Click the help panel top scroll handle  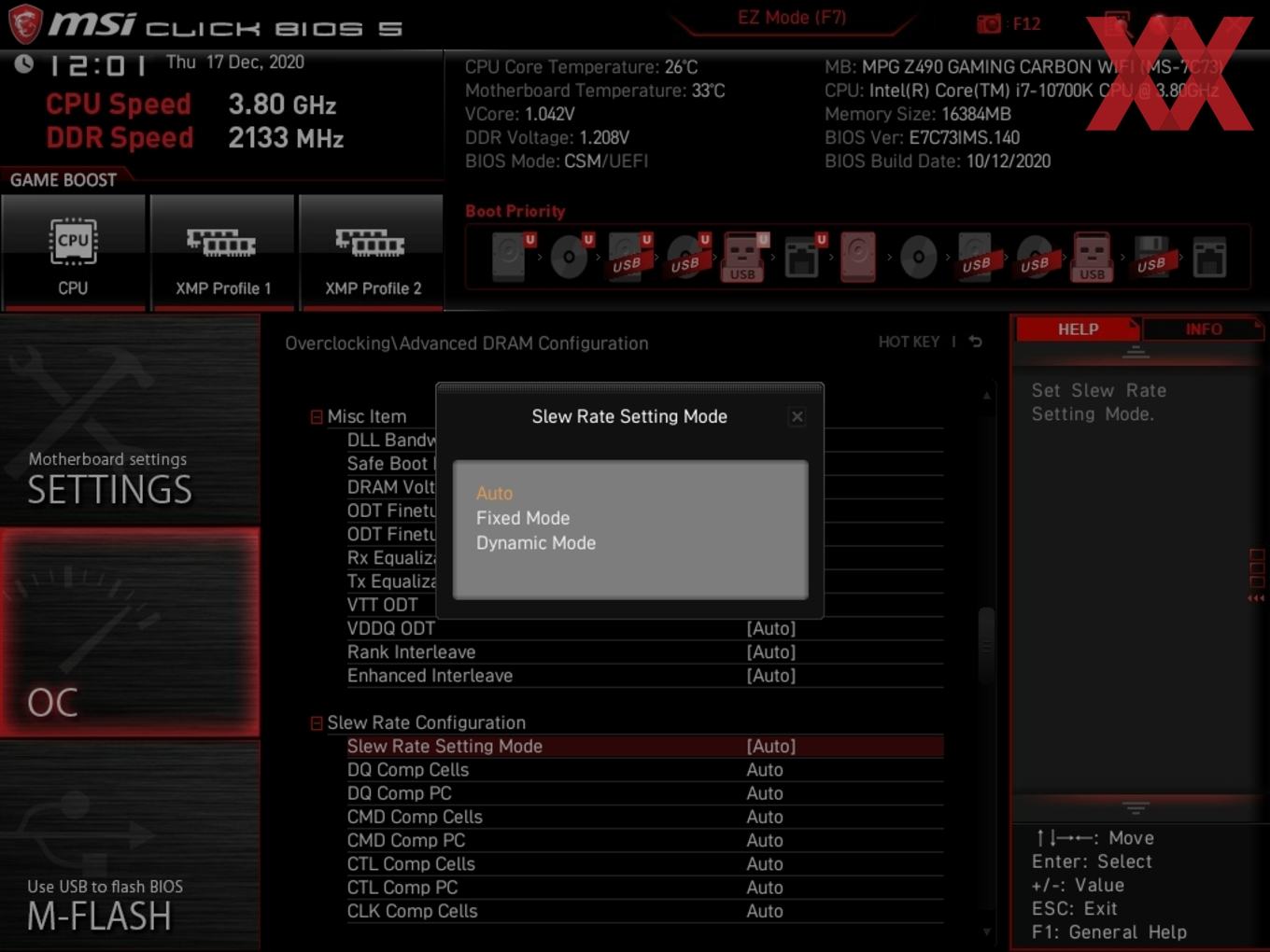pyautogui.click(x=1136, y=352)
